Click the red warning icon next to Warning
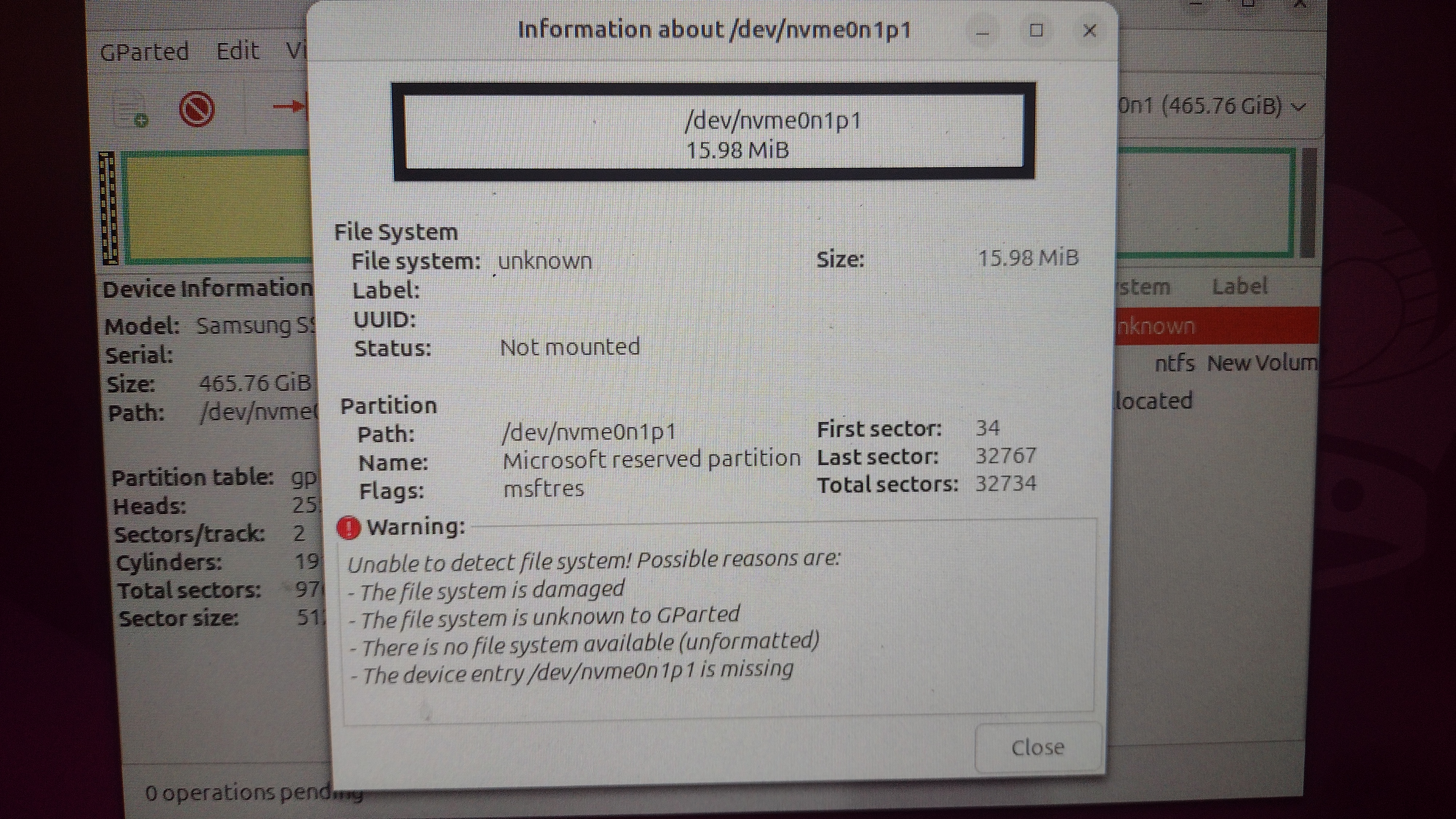Image resolution: width=1456 pixels, height=819 pixels. 348,528
